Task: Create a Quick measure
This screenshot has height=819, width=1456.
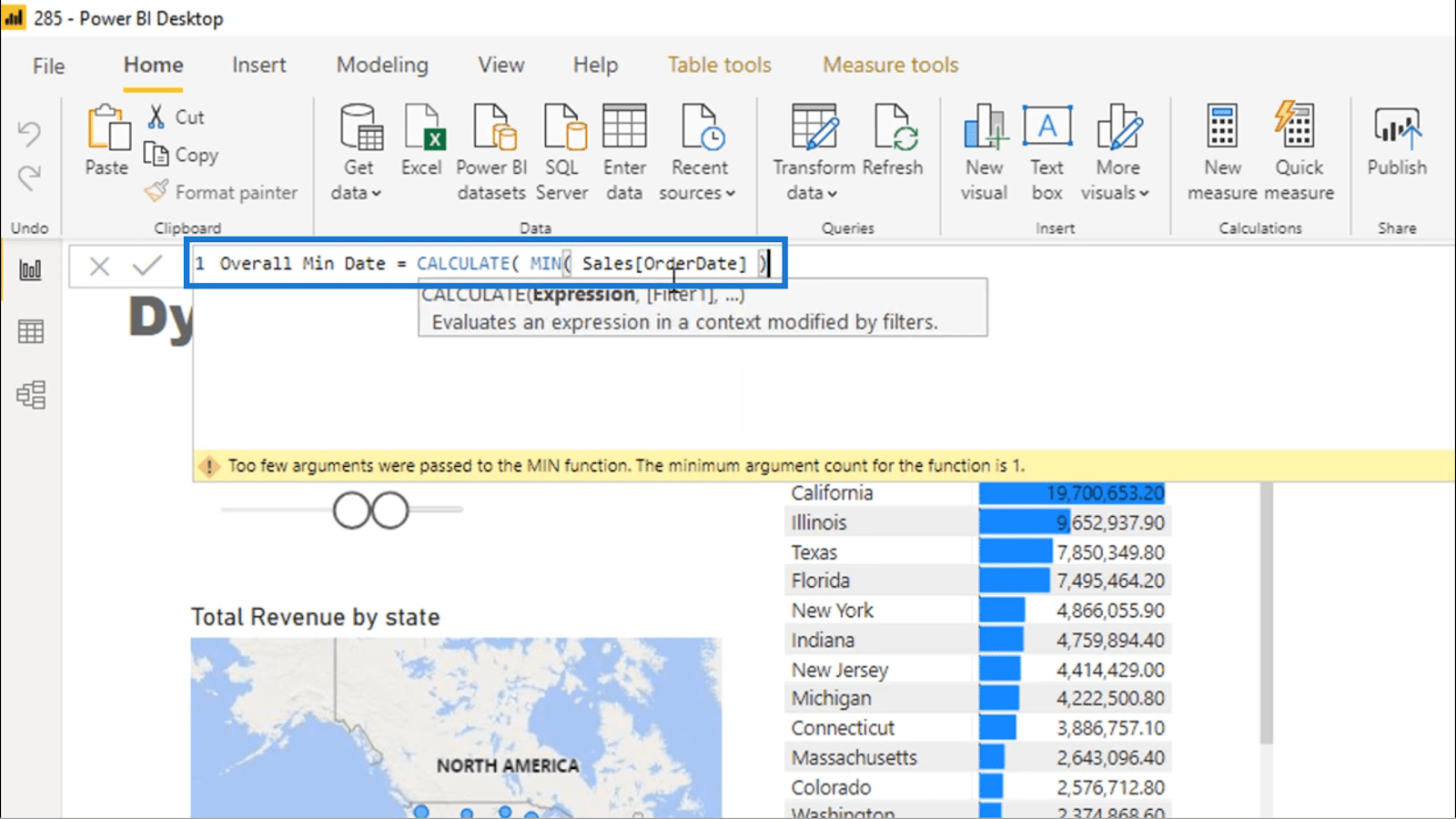Action: pyautogui.click(x=1299, y=152)
